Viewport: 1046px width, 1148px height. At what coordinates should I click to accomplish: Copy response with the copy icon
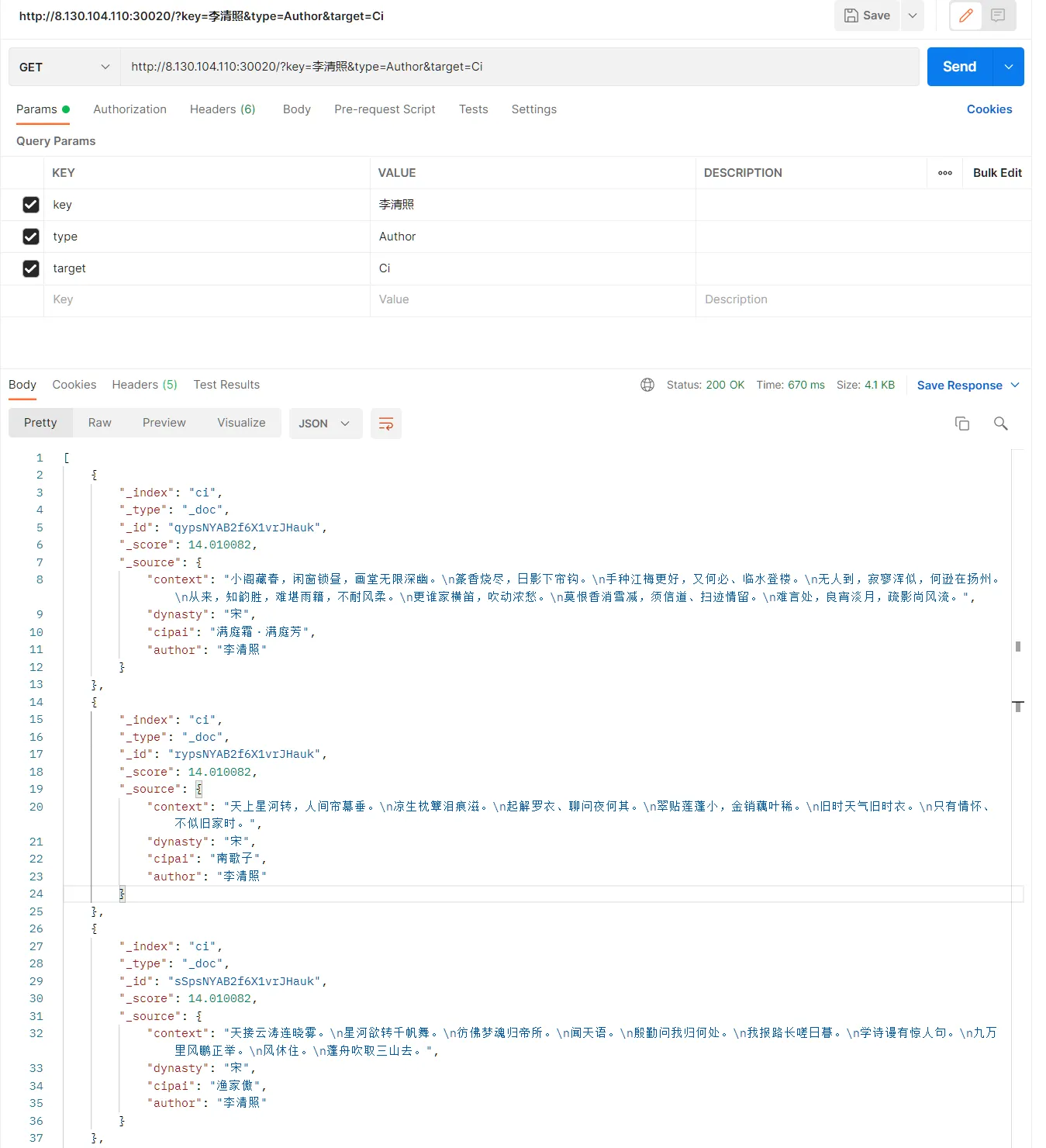click(962, 424)
